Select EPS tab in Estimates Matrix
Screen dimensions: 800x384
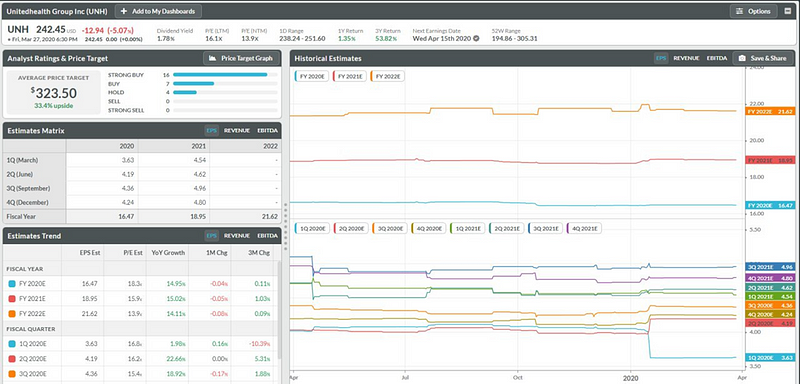coord(212,131)
